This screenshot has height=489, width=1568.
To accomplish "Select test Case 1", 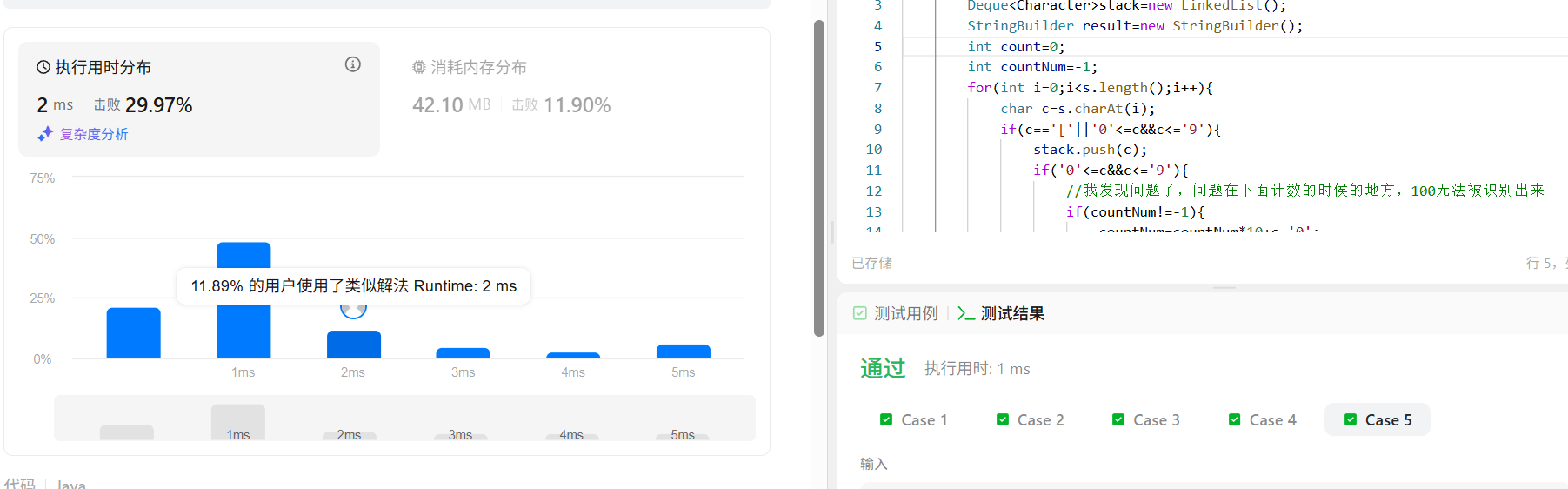I will pos(913,420).
